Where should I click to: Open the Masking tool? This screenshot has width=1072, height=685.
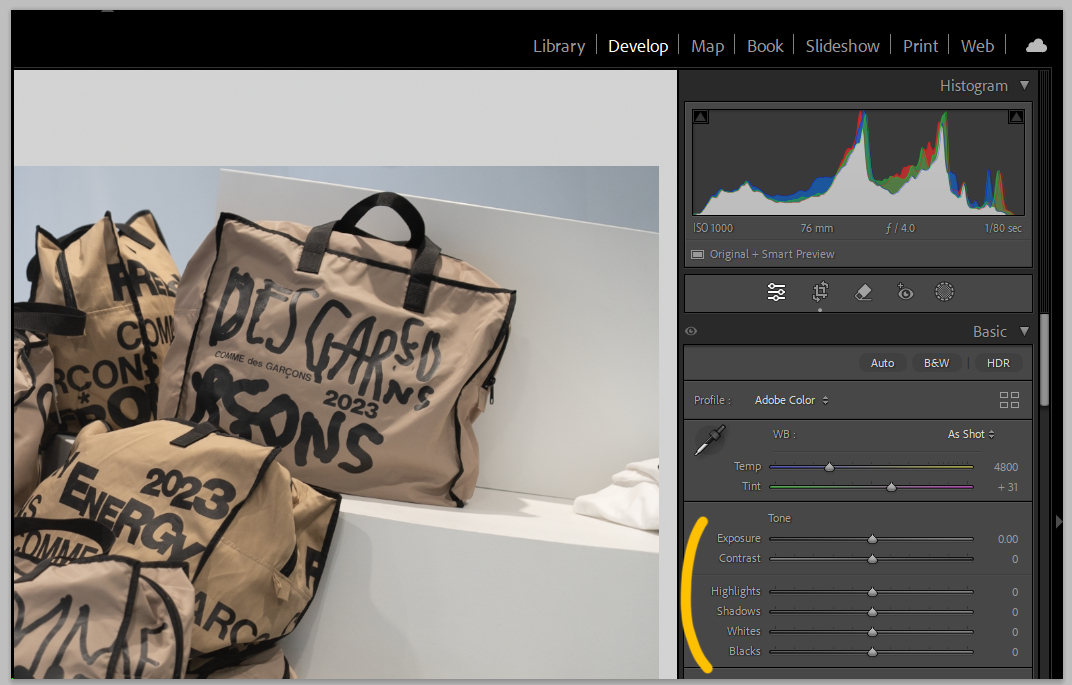click(944, 293)
